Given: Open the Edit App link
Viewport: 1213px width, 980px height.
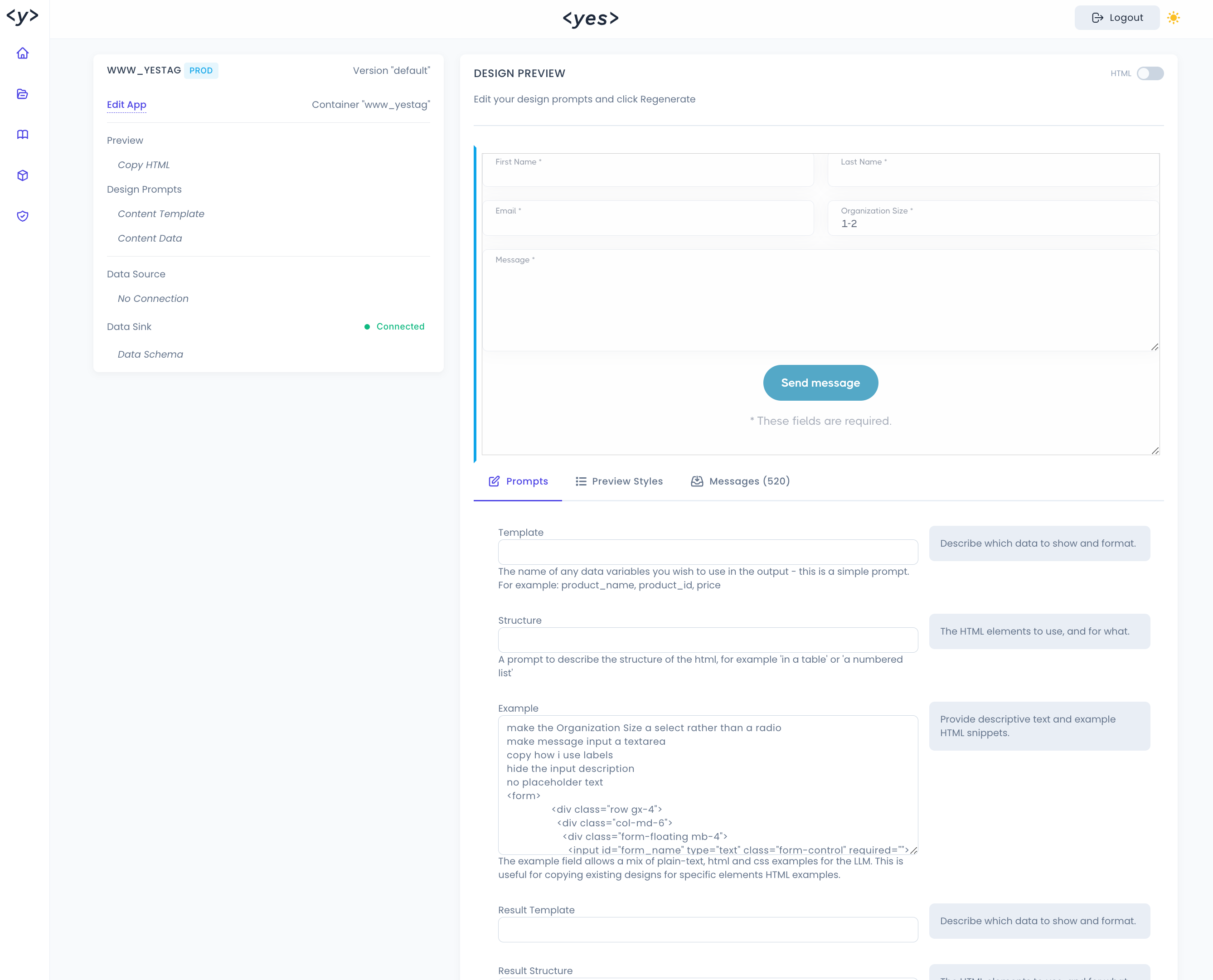Looking at the screenshot, I should pyautogui.click(x=126, y=104).
